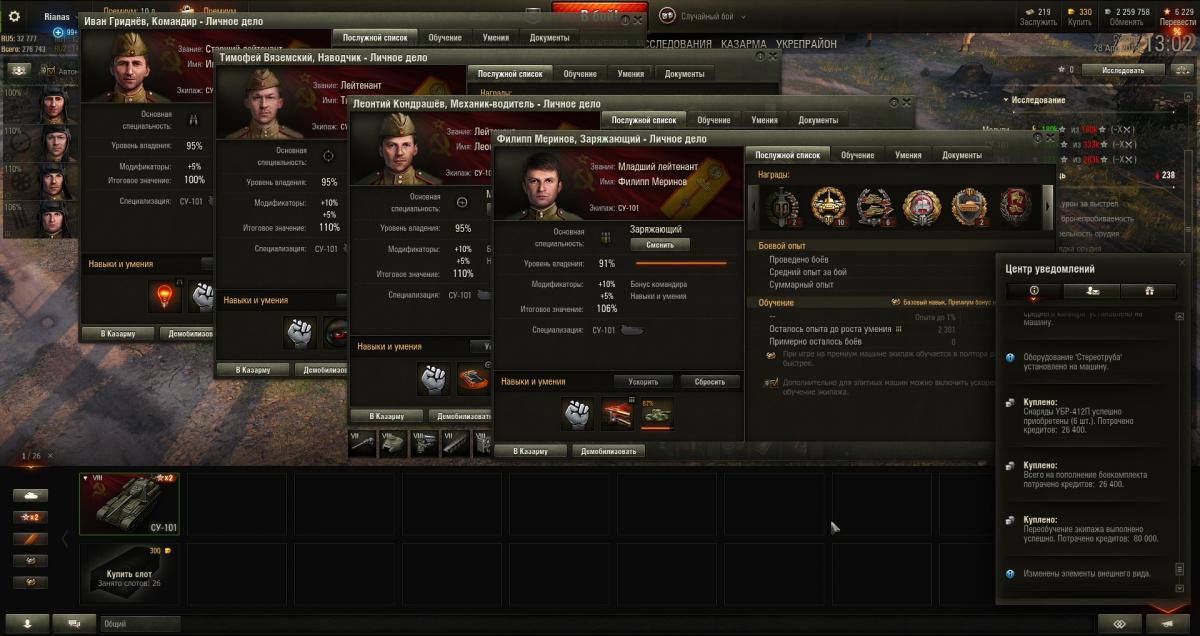Screen dimensions: 1200x636
Task: Click the crew operations icon above the crew list
Action: [19, 71]
